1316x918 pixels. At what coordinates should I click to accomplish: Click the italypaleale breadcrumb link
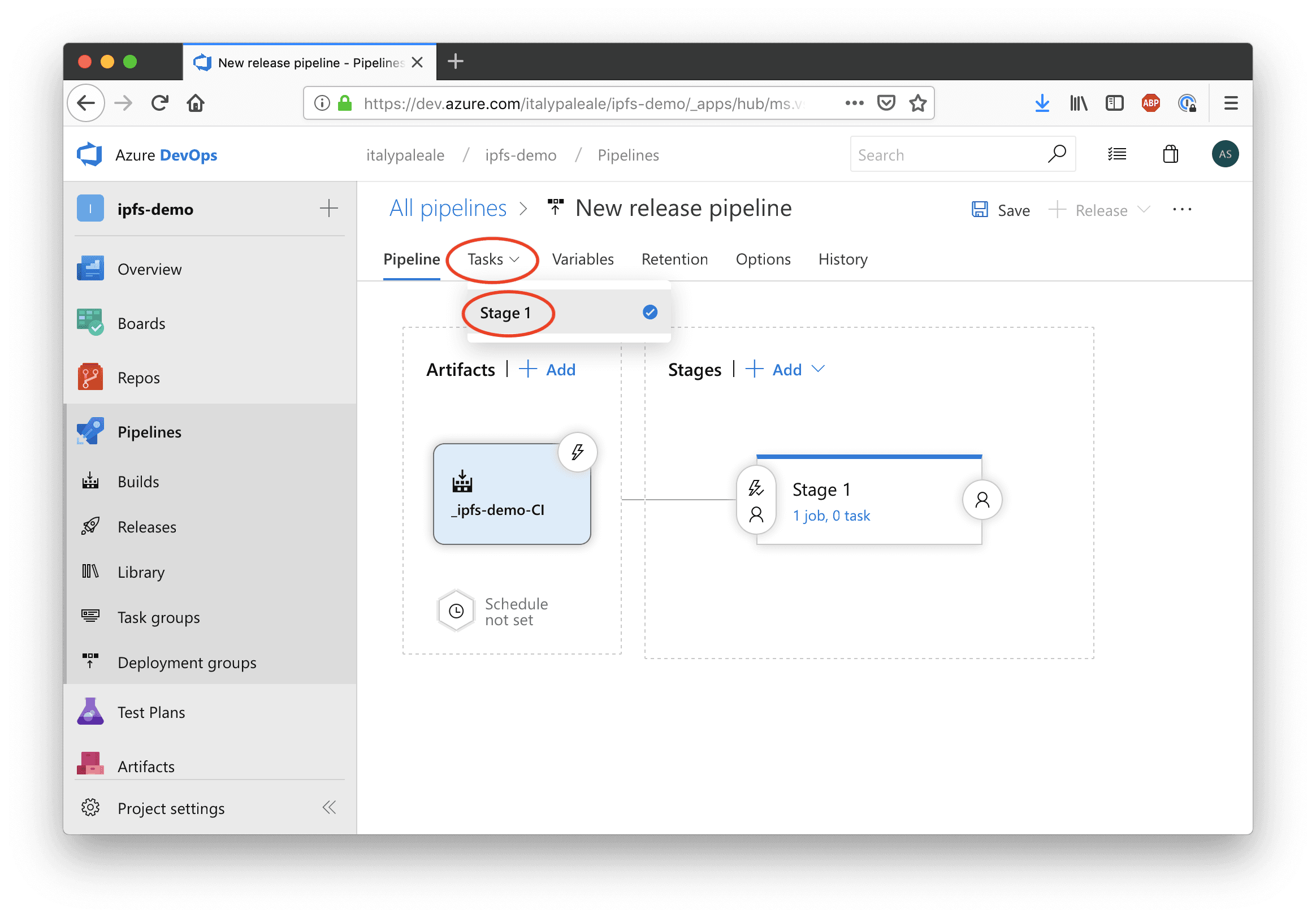[405, 155]
